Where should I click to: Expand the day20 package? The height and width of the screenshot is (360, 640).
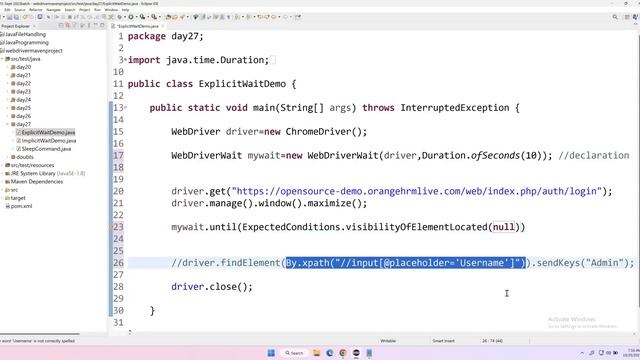pos(8,67)
